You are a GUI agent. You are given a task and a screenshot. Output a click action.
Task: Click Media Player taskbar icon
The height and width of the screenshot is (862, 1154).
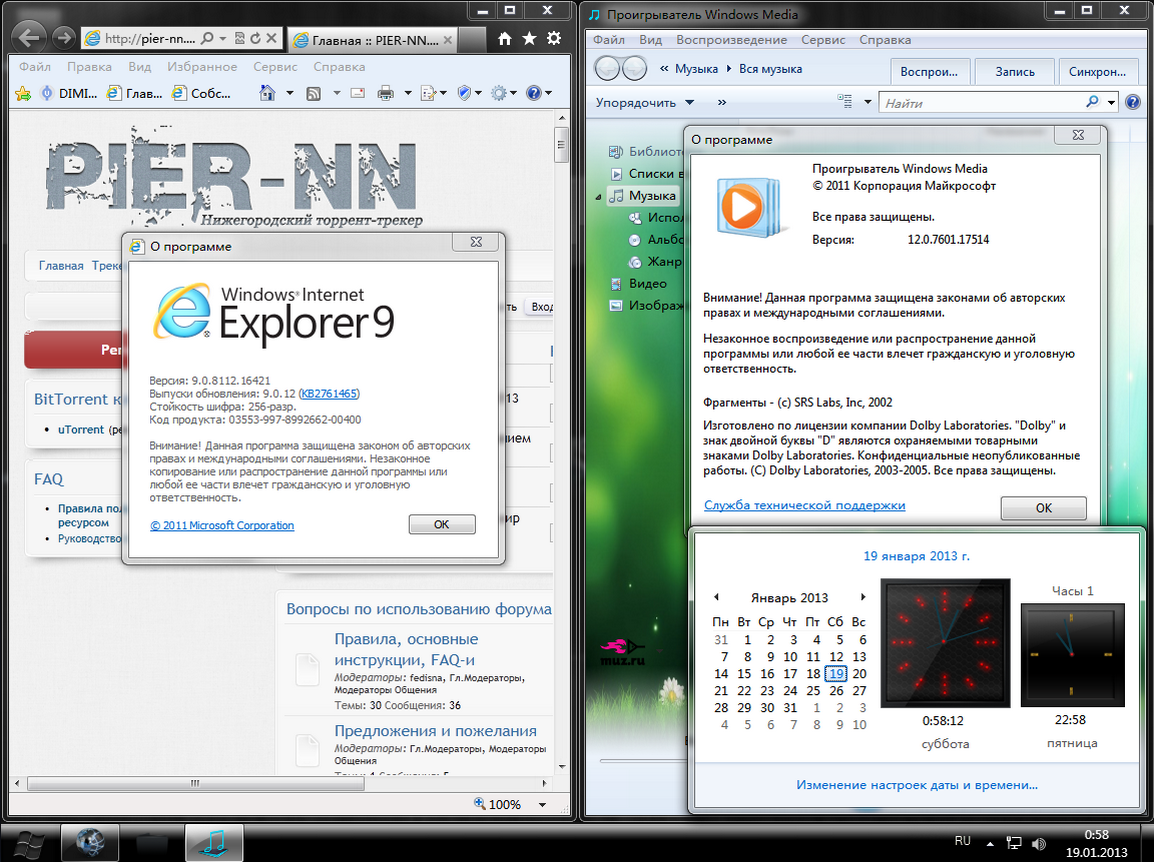click(x=214, y=843)
